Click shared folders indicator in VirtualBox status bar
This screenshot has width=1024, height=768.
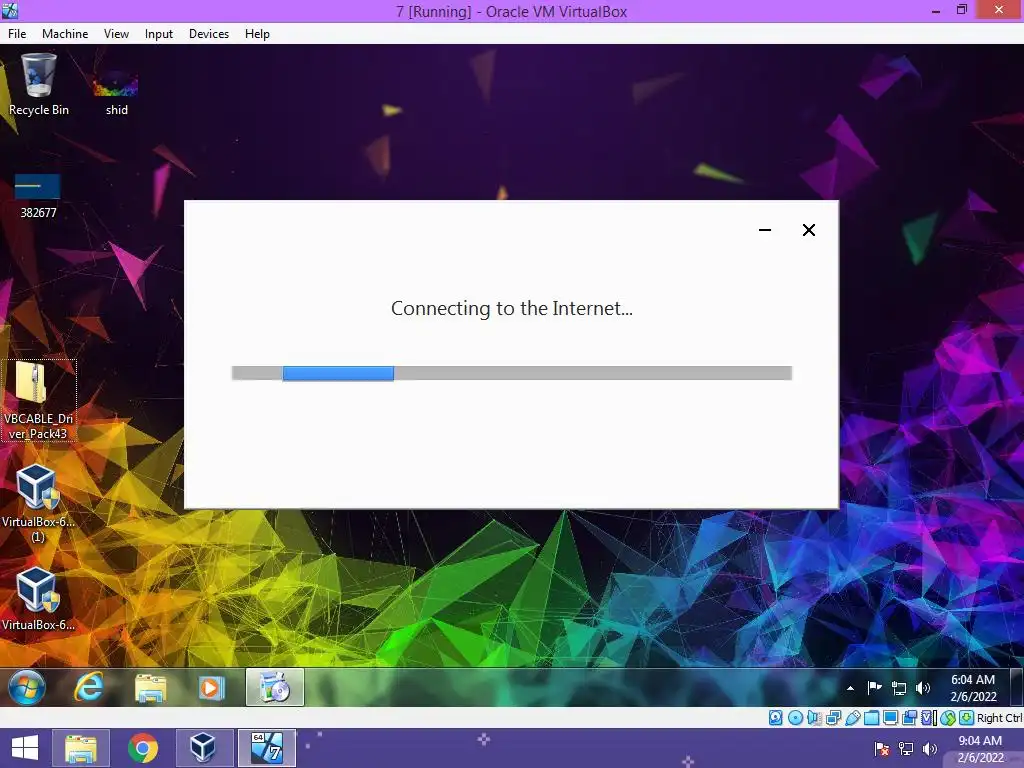coord(871,718)
